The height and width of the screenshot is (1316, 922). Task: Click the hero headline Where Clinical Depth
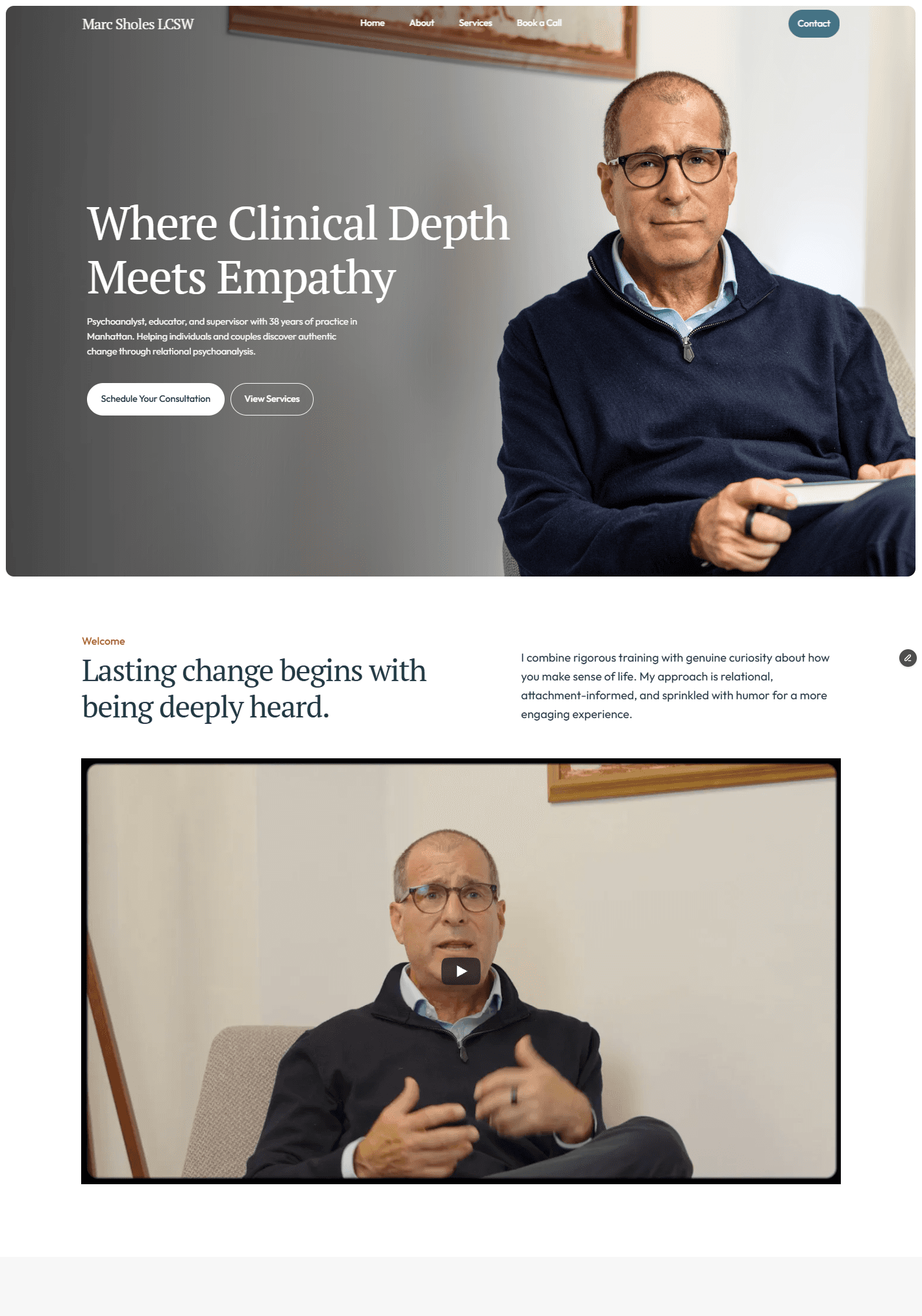point(298,223)
